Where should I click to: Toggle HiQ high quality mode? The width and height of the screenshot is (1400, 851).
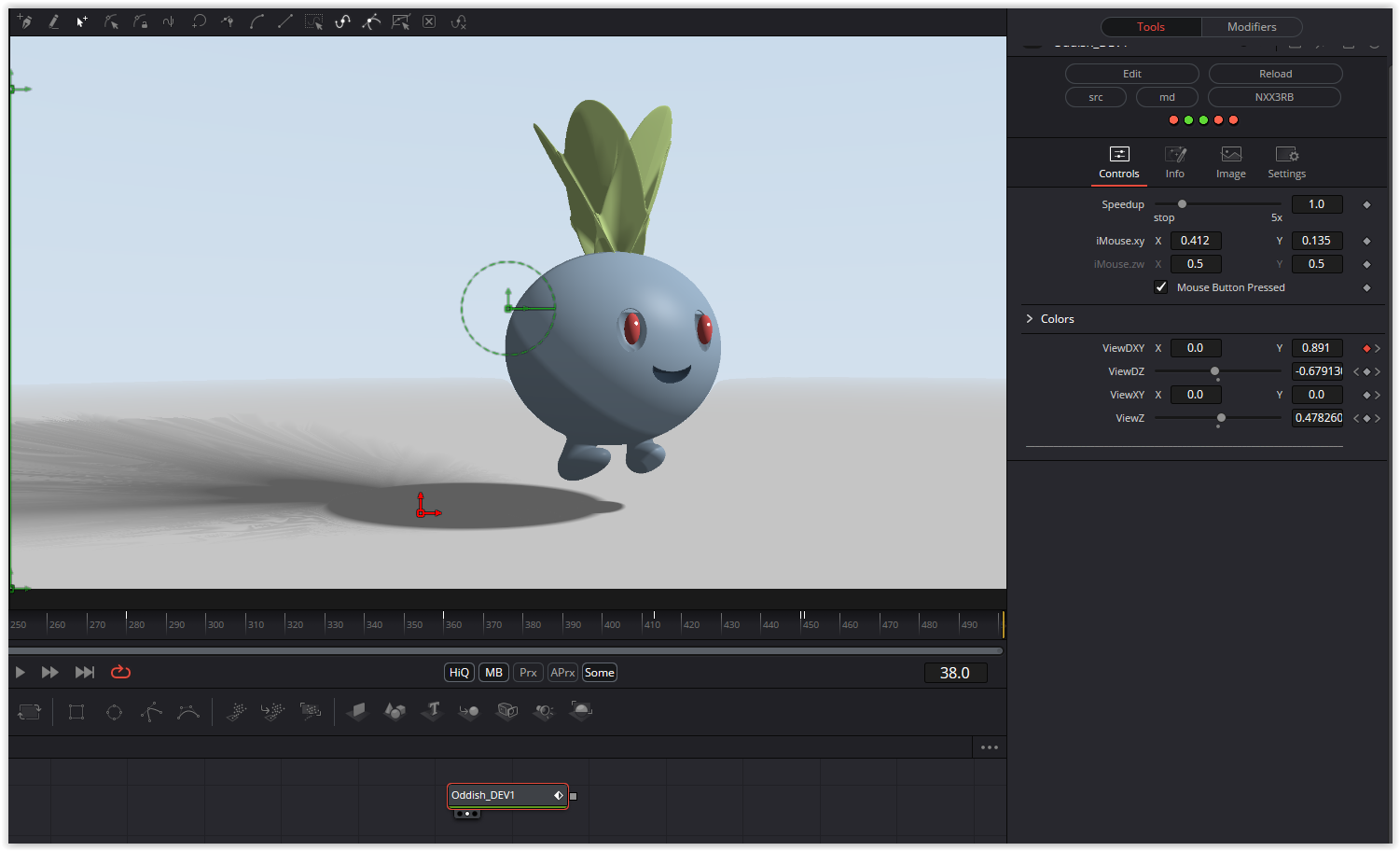click(459, 673)
